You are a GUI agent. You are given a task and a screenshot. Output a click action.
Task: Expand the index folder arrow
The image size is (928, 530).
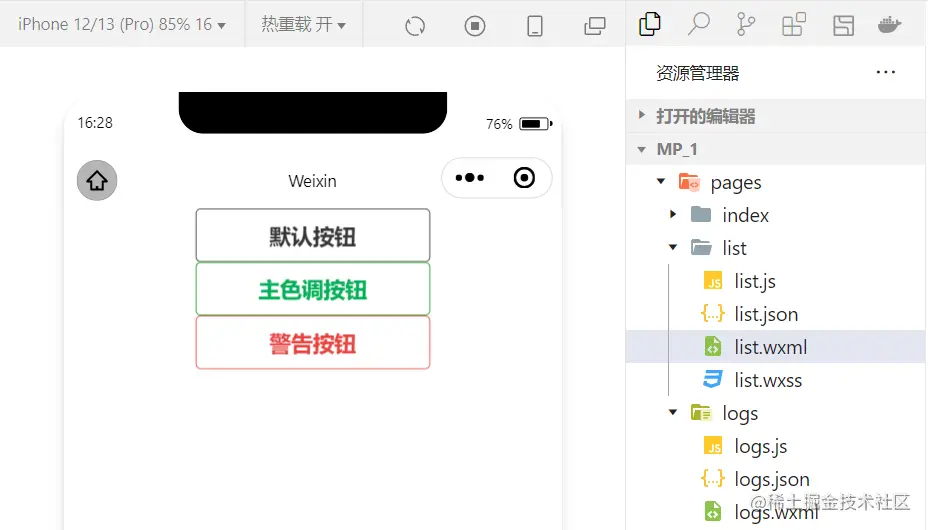[673, 214]
